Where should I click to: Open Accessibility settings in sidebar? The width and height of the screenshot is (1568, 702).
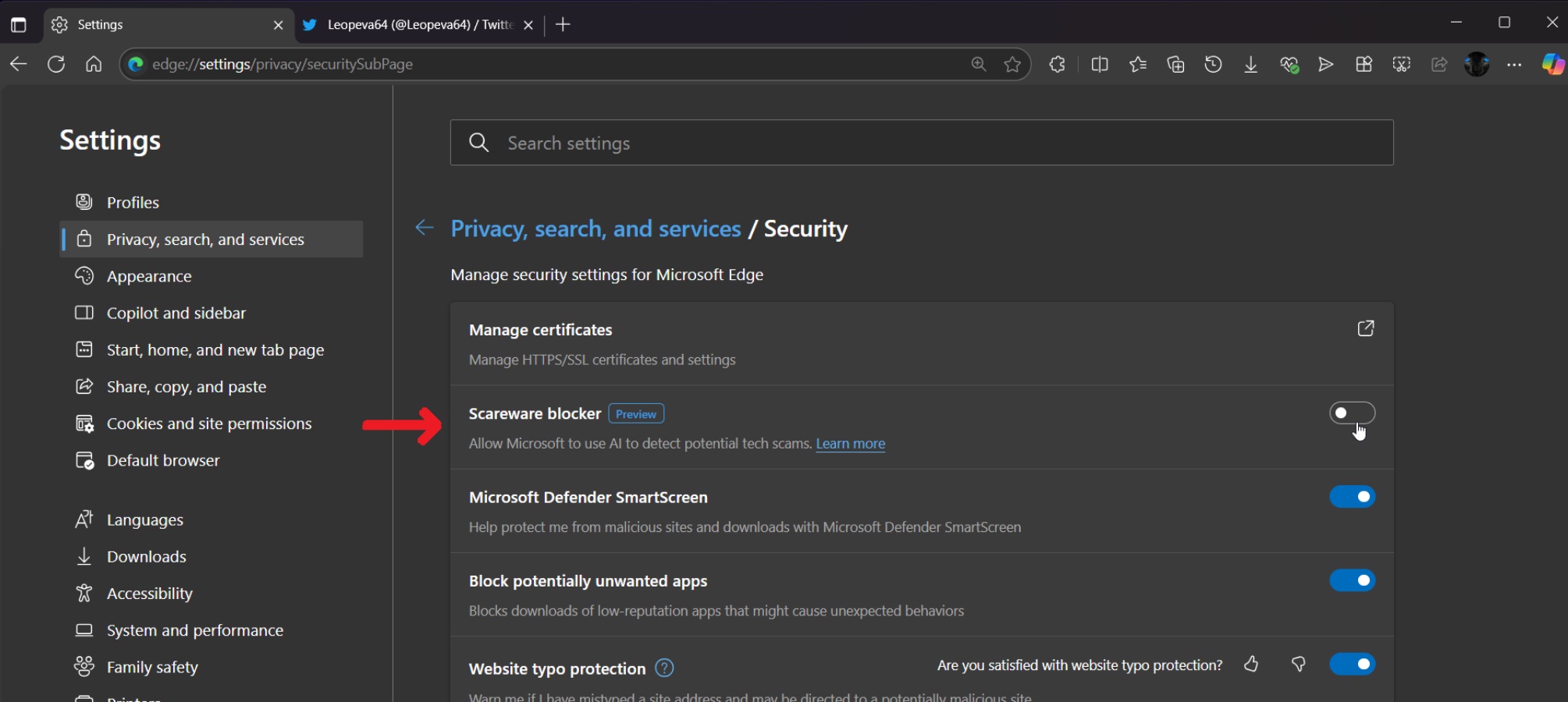(149, 593)
